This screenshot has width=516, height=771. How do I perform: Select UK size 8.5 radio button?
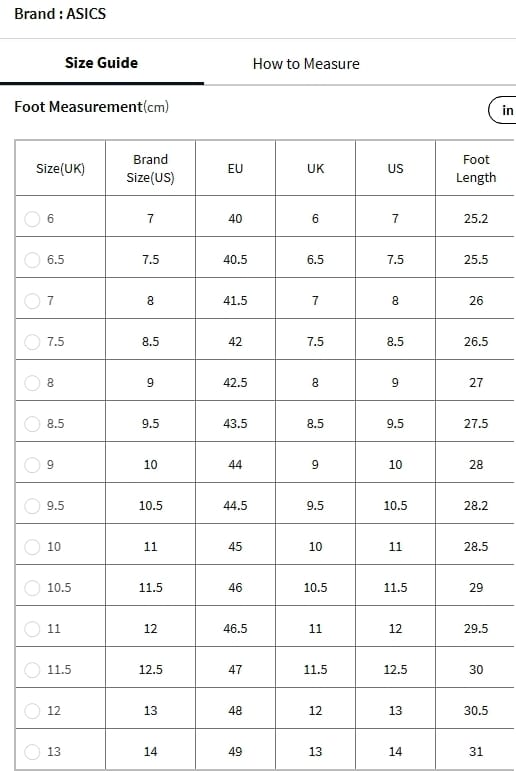pyautogui.click(x=32, y=423)
